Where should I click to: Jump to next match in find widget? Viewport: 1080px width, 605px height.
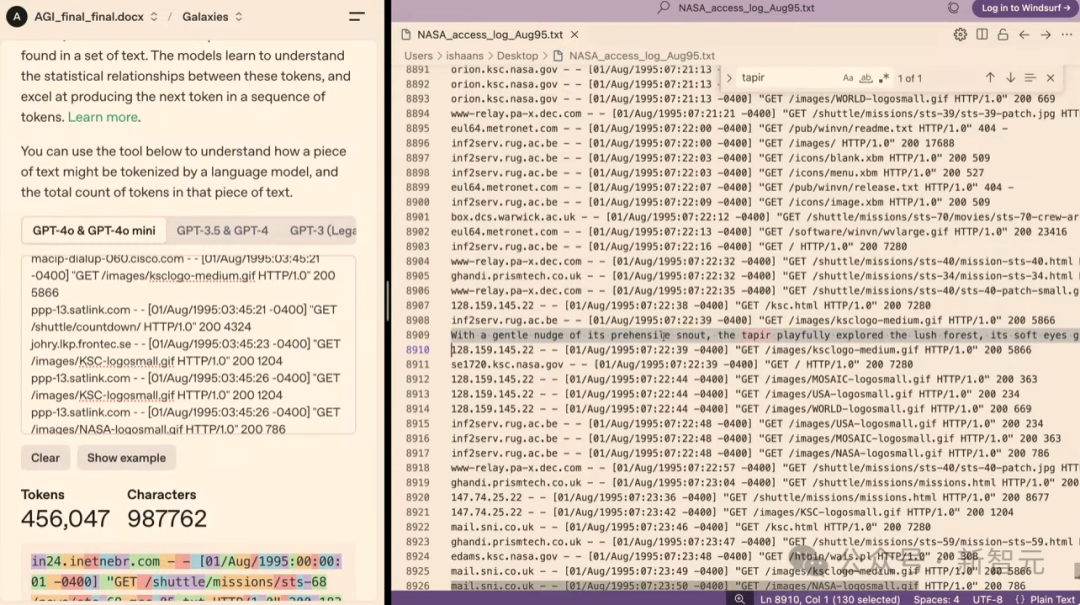(x=1010, y=78)
